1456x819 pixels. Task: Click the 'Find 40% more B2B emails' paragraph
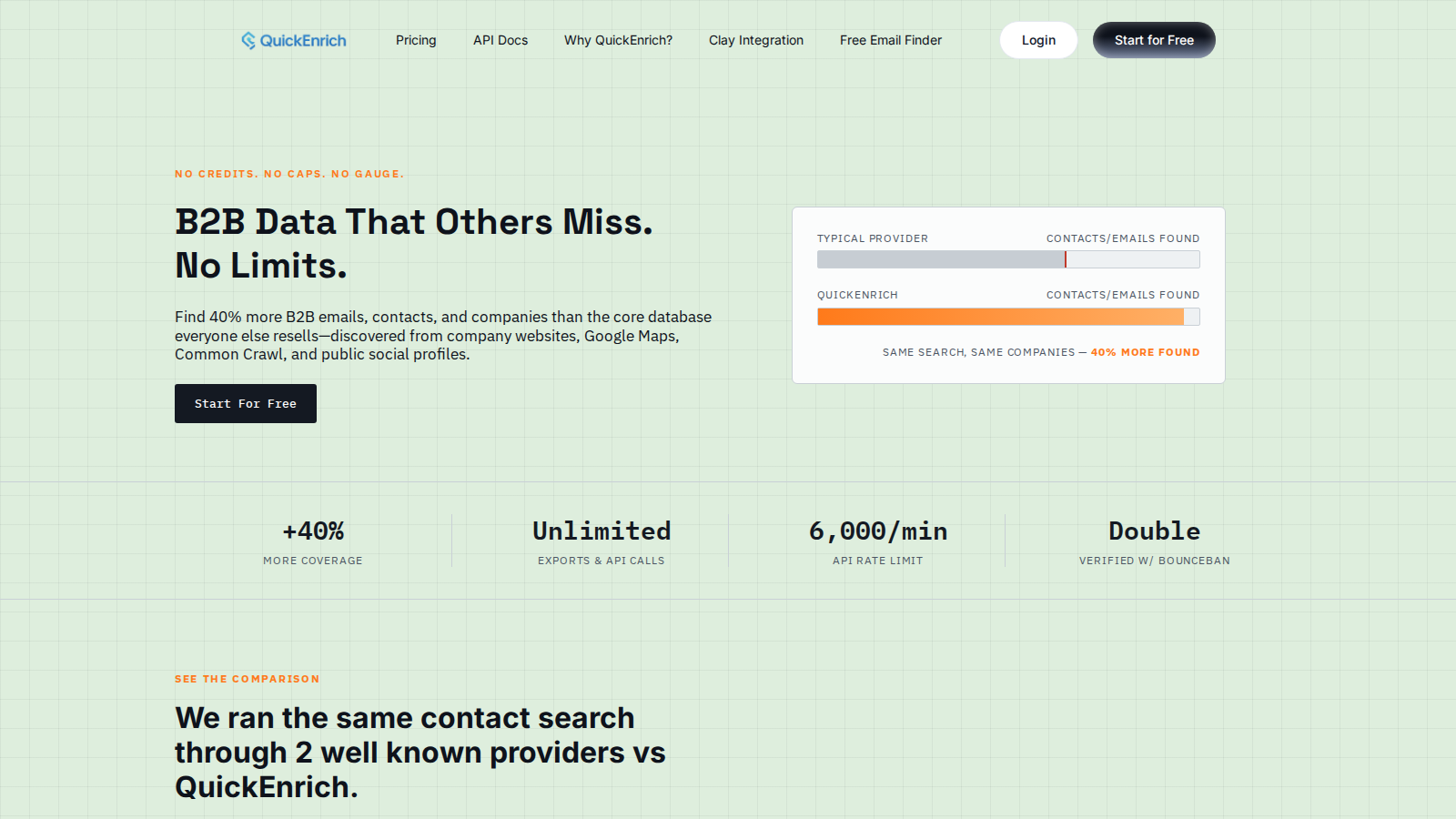pyautogui.click(x=443, y=336)
